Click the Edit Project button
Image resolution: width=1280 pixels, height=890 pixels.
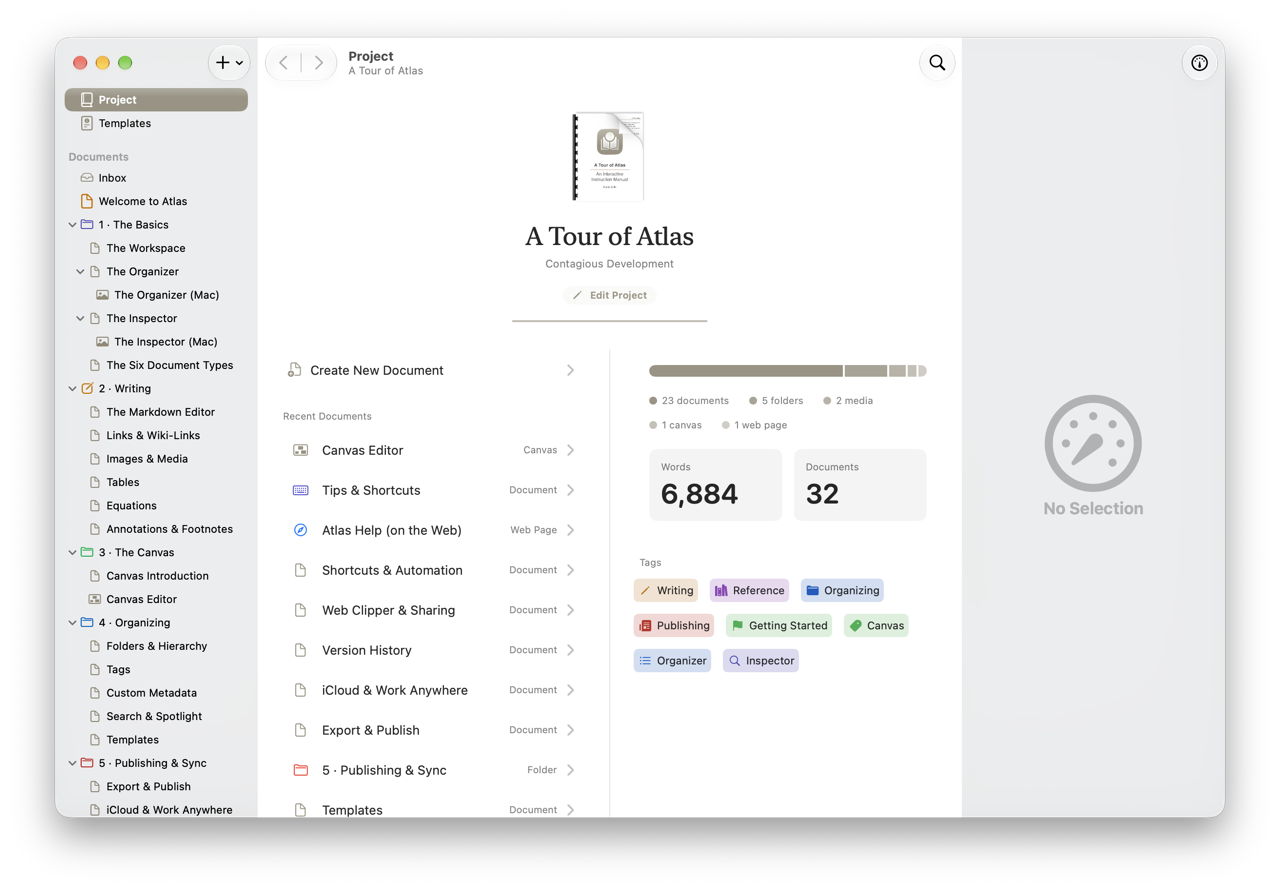click(x=609, y=295)
